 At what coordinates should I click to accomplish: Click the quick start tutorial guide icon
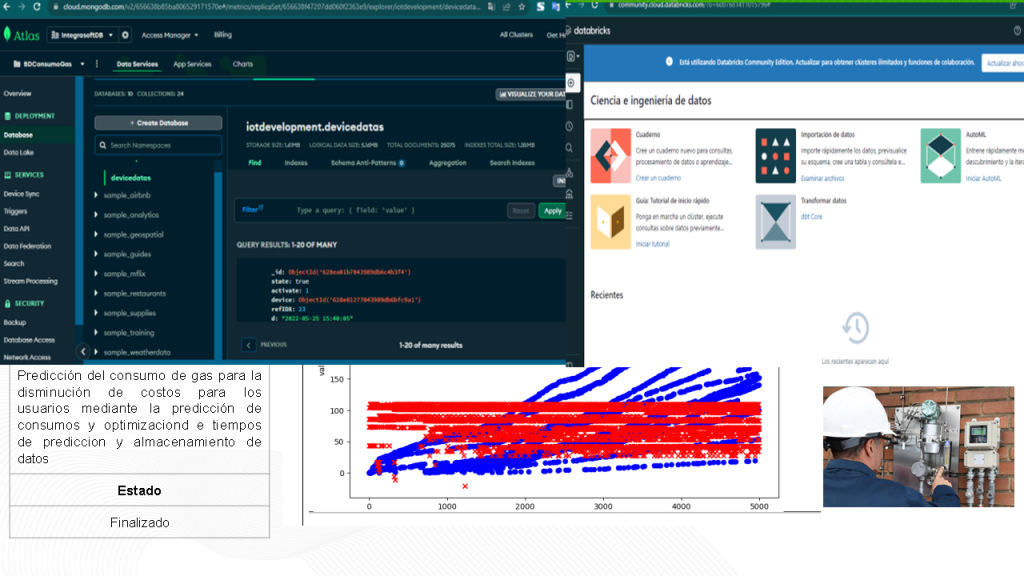click(610, 222)
